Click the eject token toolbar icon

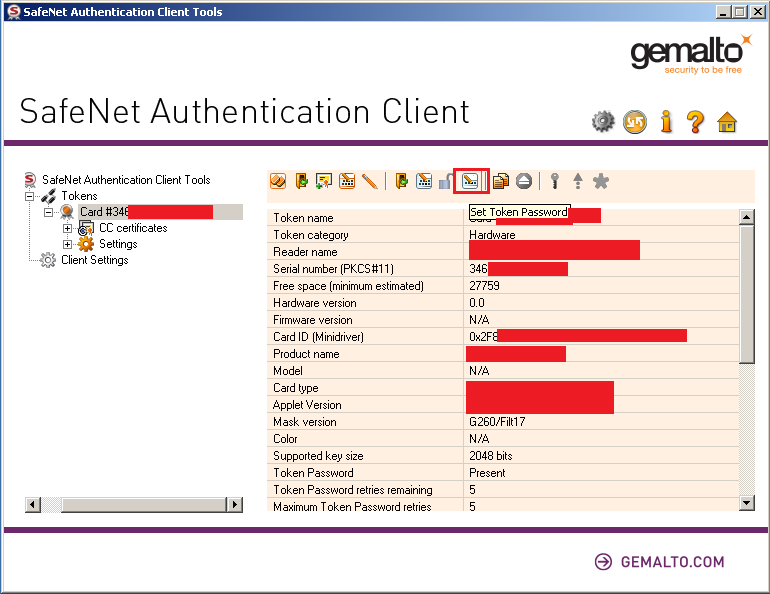click(x=524, y=181)
